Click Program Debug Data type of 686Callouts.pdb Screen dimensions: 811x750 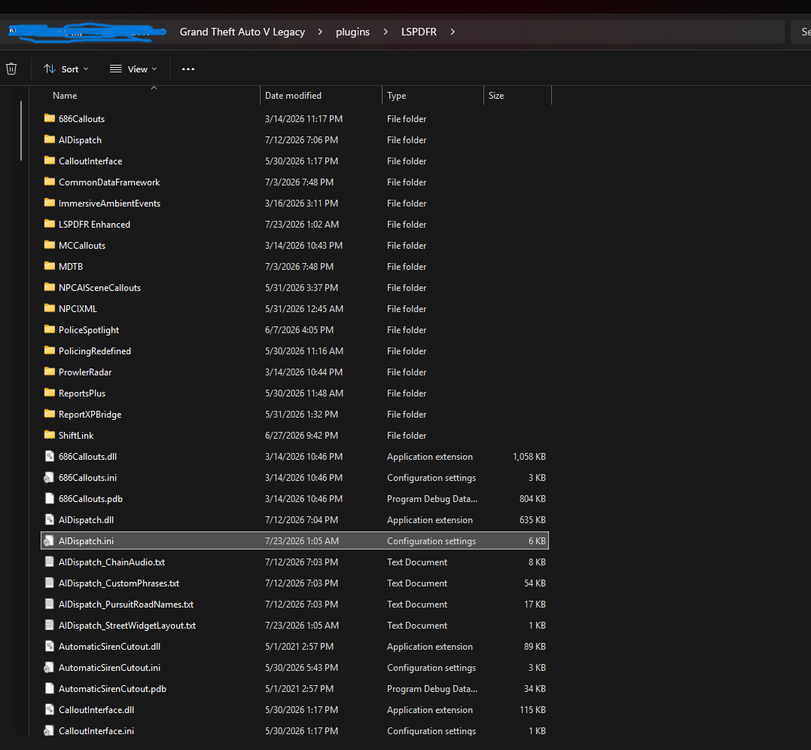432,499
